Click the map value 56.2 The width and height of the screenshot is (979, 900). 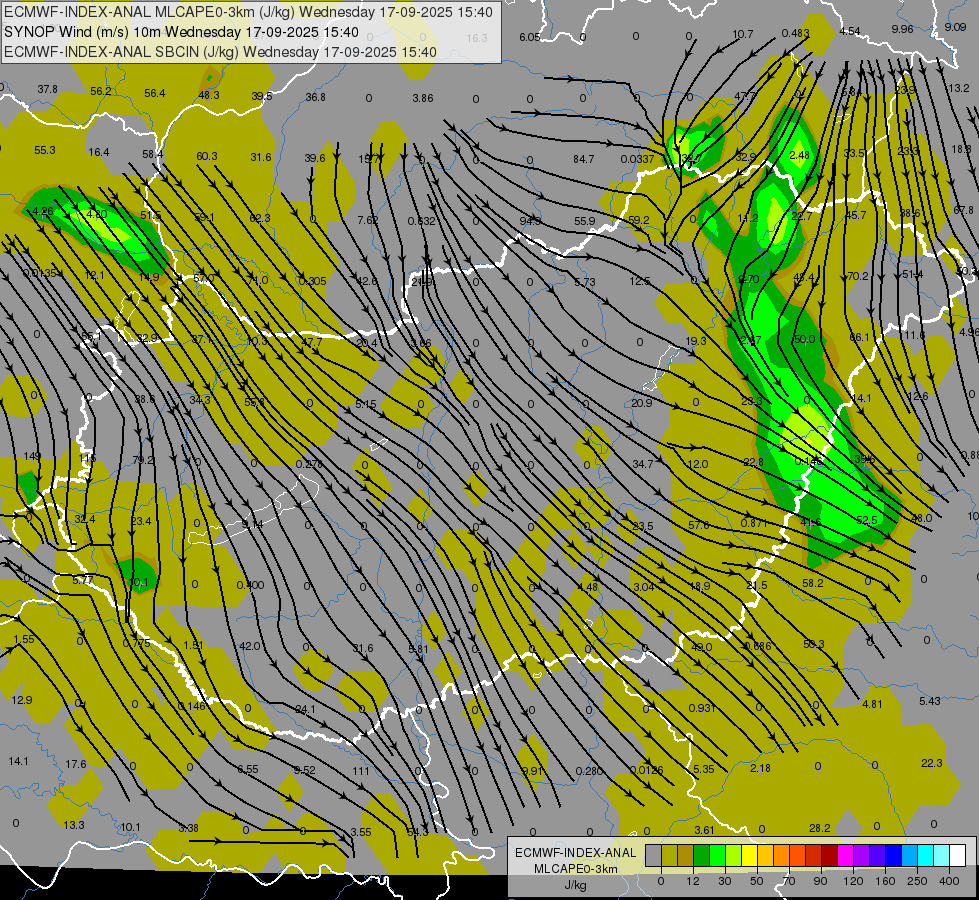click(101, 91)
